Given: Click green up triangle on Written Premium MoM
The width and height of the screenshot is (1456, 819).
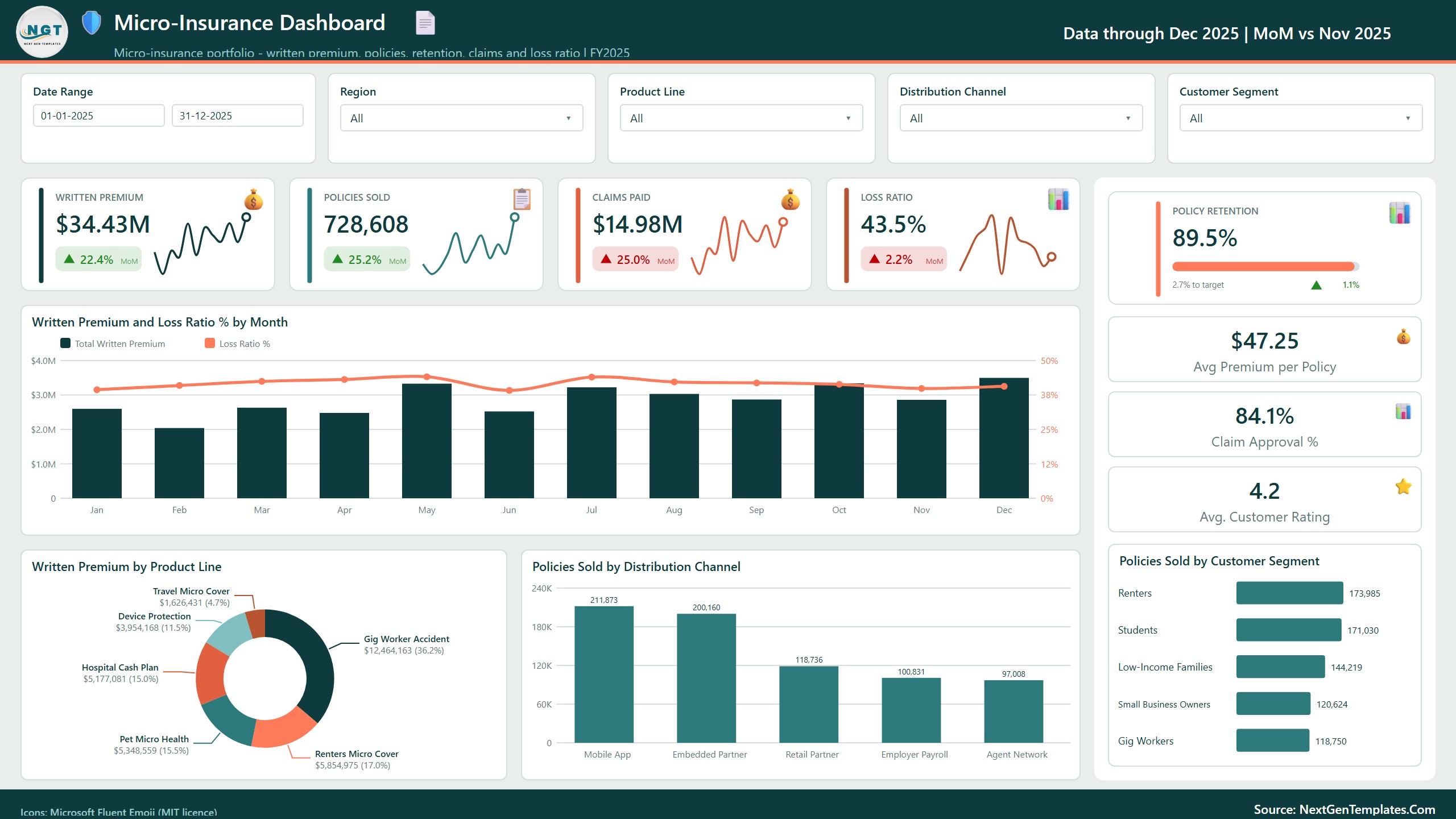Looking at the screenshot, I should (x=69, y=259).
